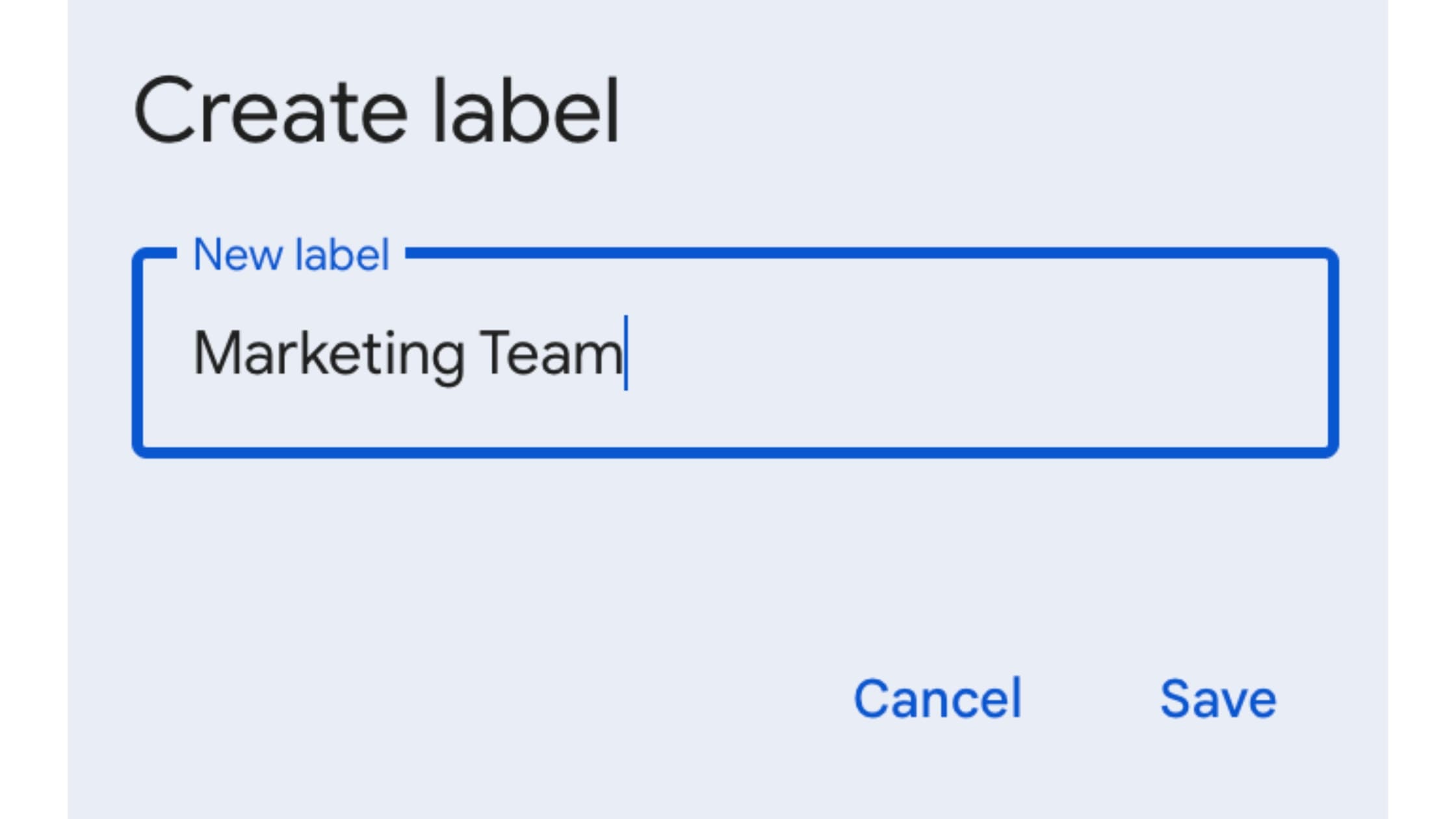Screen dimensions: 1456x819
Task: Click the word "Marketing" in the field
Action: pos(329,354)
